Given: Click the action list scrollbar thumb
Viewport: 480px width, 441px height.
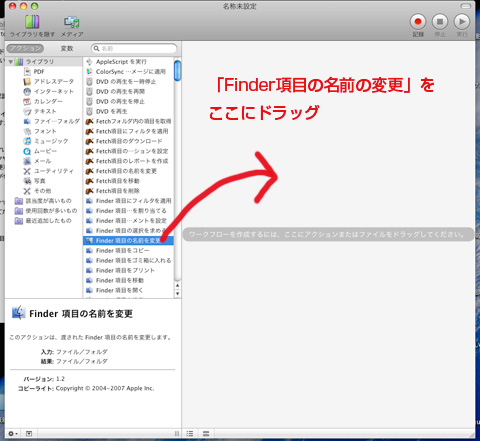Looking at the screenshot, I should pos(177,70).
